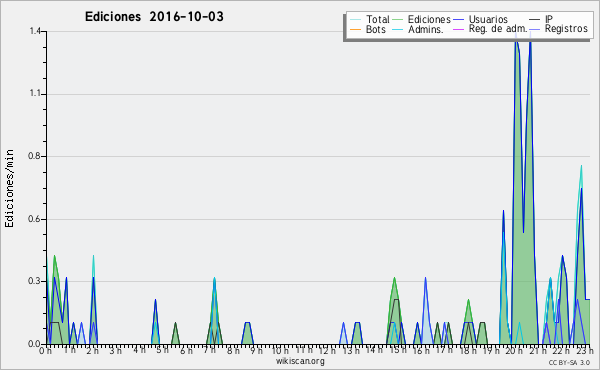Click the y-axis value 0.8
Screen dimensions: 600x370
(34, 156)
